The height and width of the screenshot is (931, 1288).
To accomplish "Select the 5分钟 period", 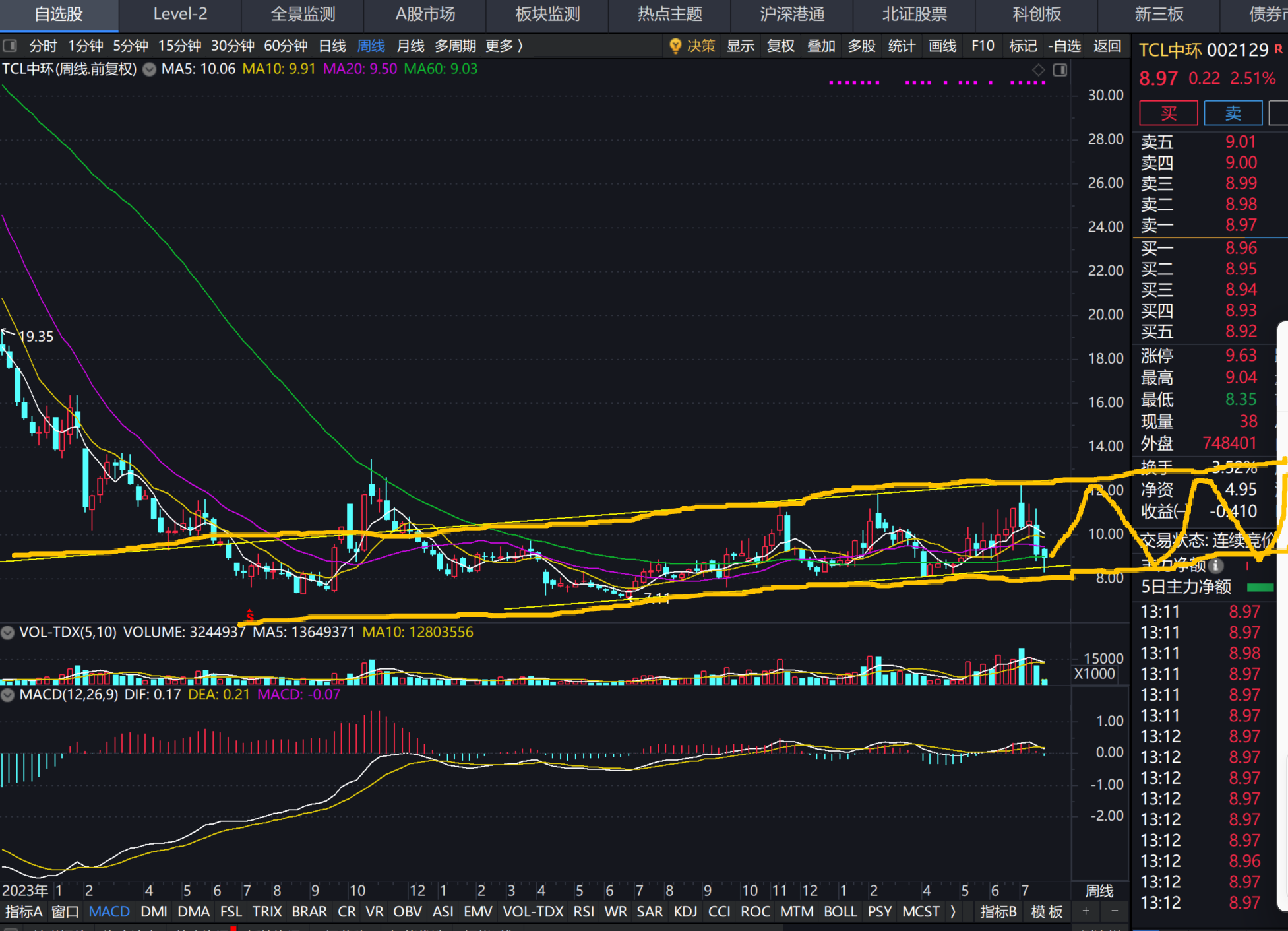I will tap(131, 46).
